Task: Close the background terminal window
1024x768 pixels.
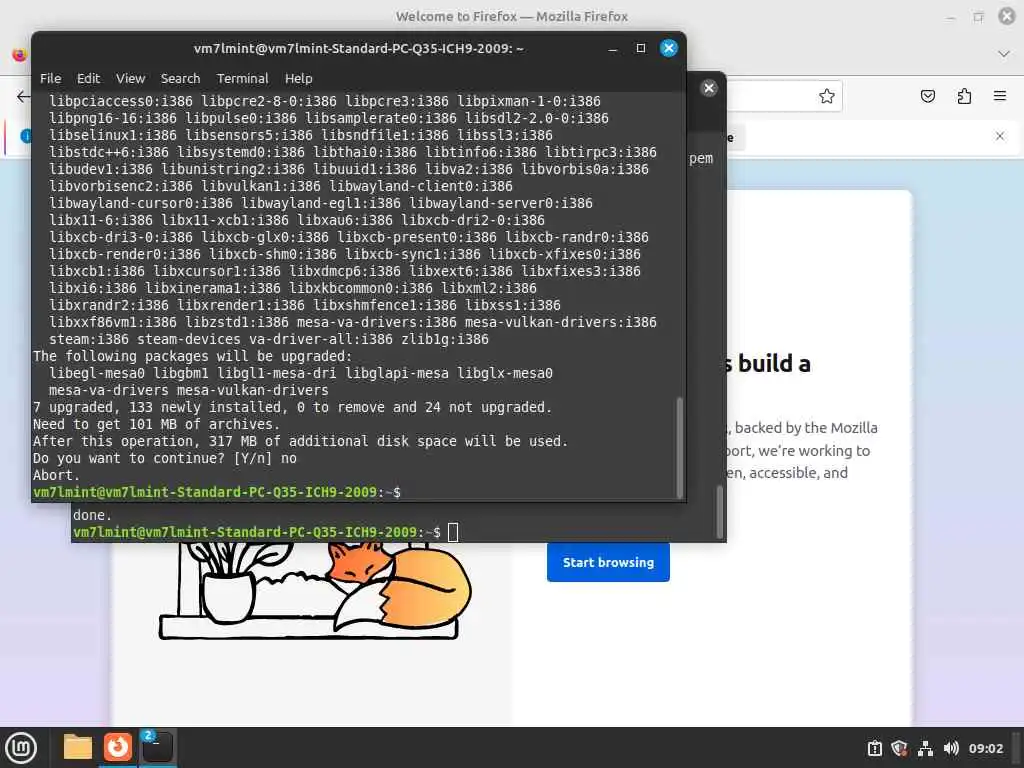Action: 709,88
